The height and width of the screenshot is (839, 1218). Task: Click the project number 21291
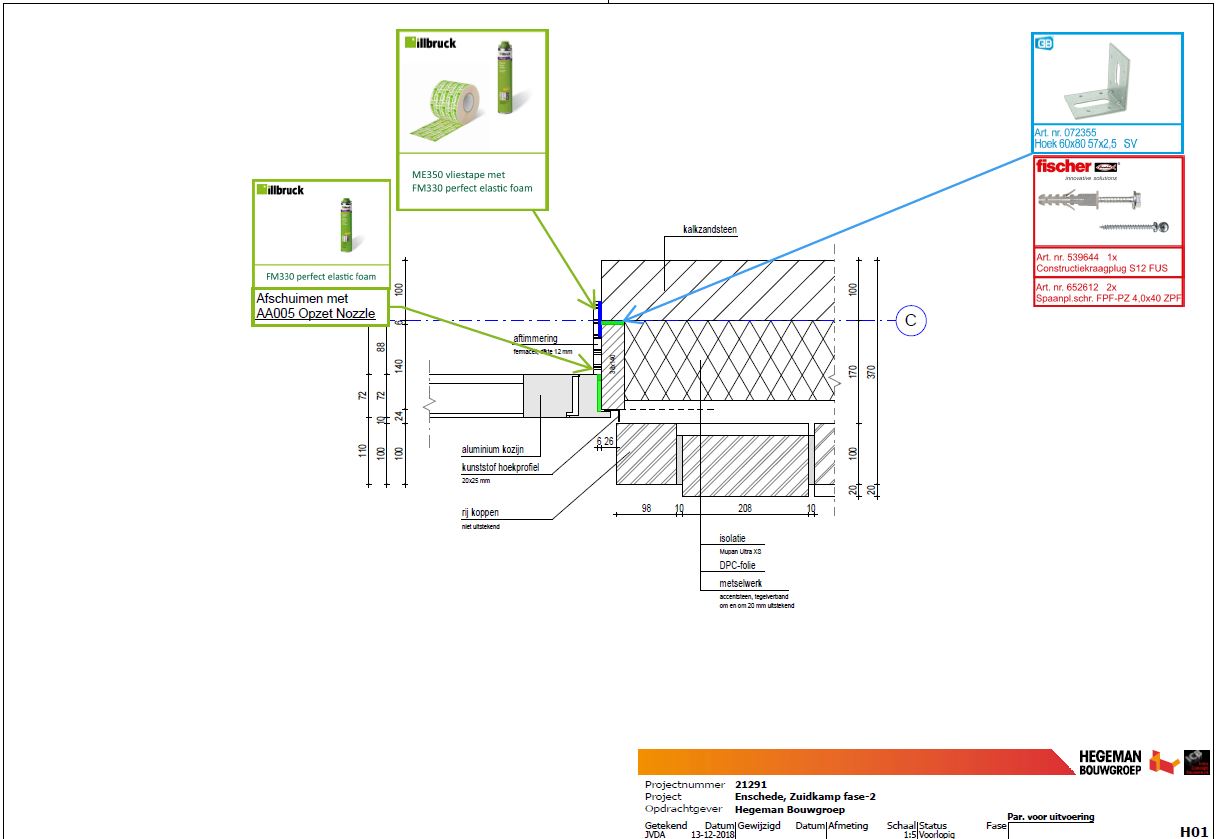point(753,785)
